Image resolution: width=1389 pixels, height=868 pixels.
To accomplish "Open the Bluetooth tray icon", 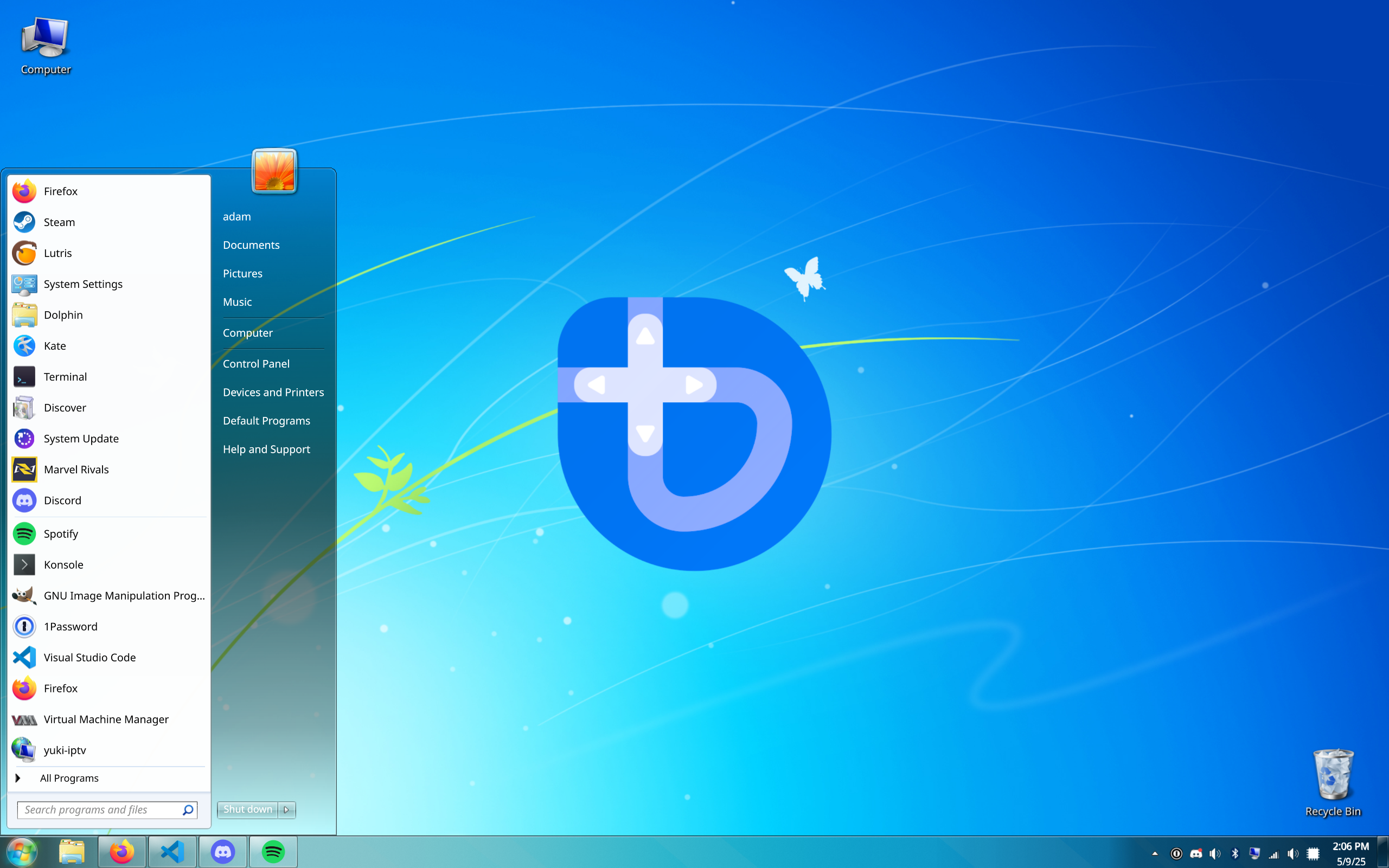I will pos(1234,854).
